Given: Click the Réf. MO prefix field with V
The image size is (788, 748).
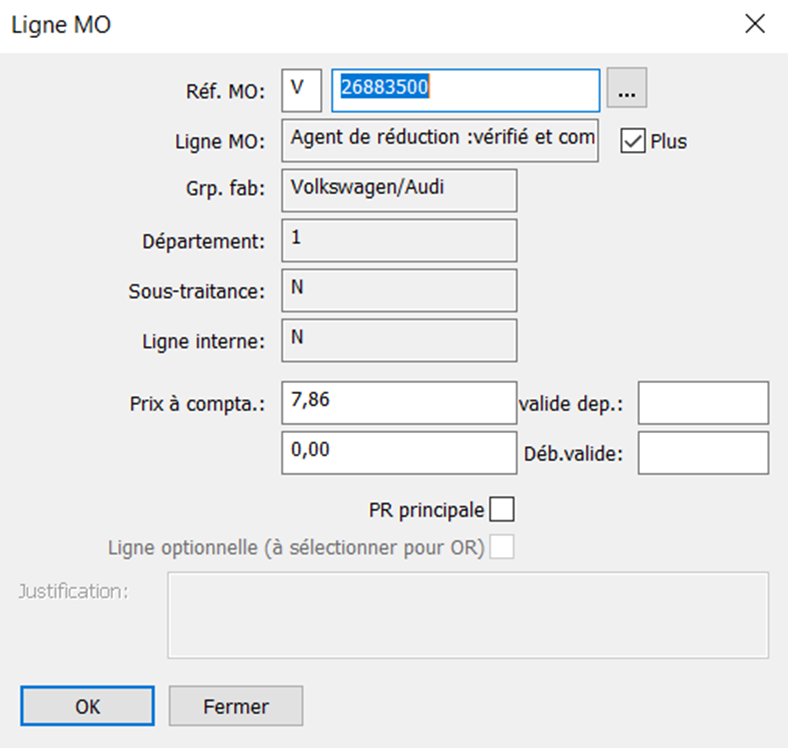Looking at the screenshot, I should 302,90.
